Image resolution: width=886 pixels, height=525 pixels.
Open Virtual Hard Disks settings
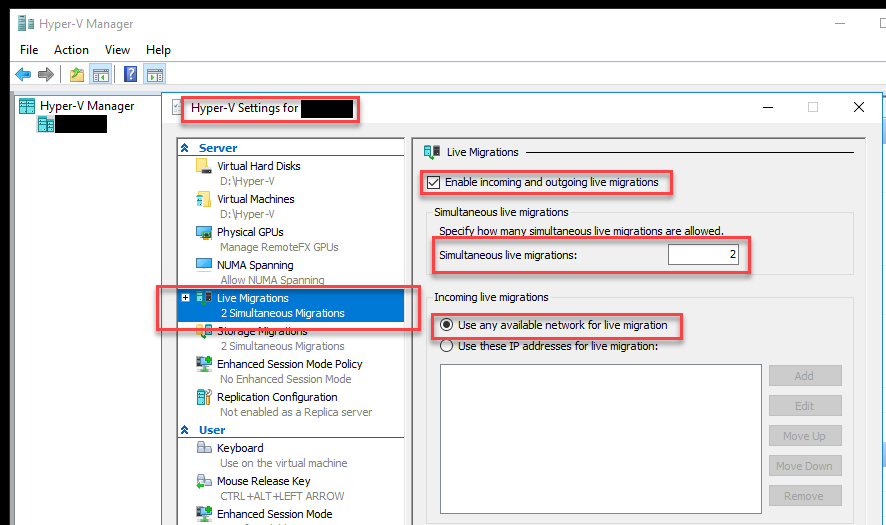(258, 166)
